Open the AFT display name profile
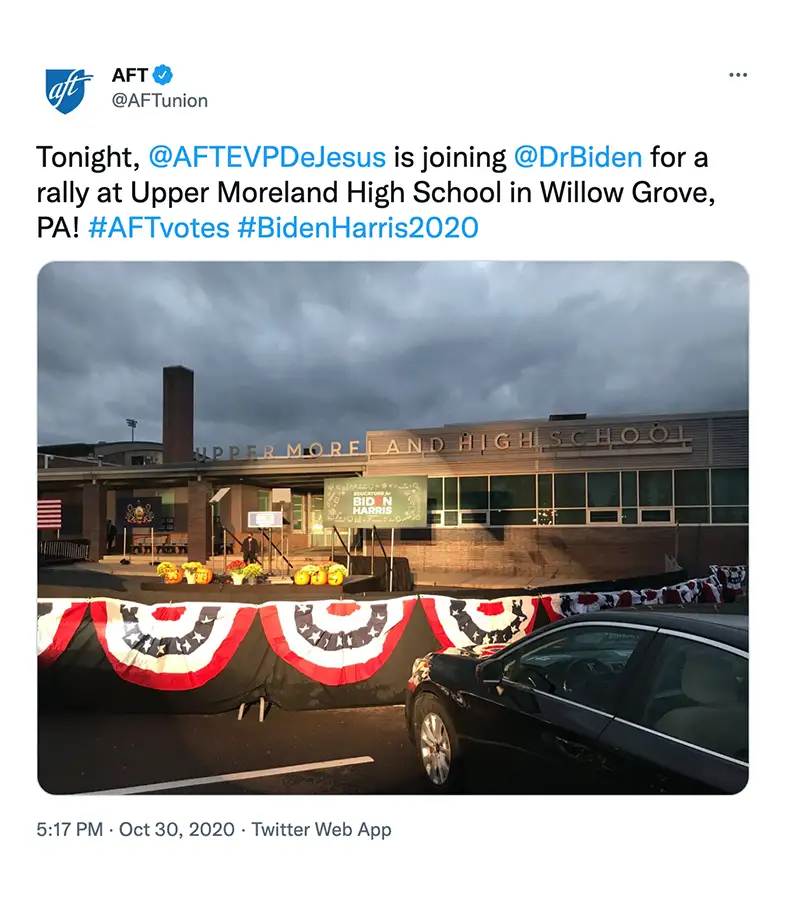The height and width of the screenshot is (900, 800). pos(130,75)
